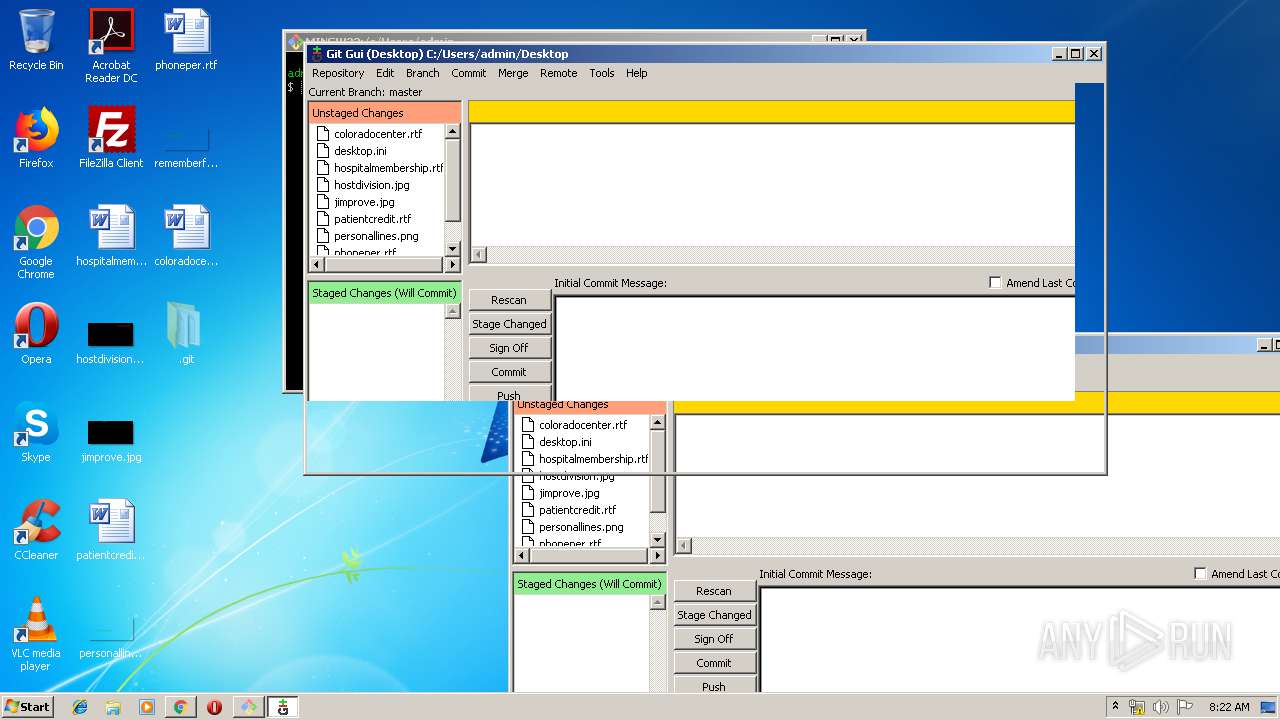Click scroll-up arrow of front Unstaged Changes list

(452, 131)
